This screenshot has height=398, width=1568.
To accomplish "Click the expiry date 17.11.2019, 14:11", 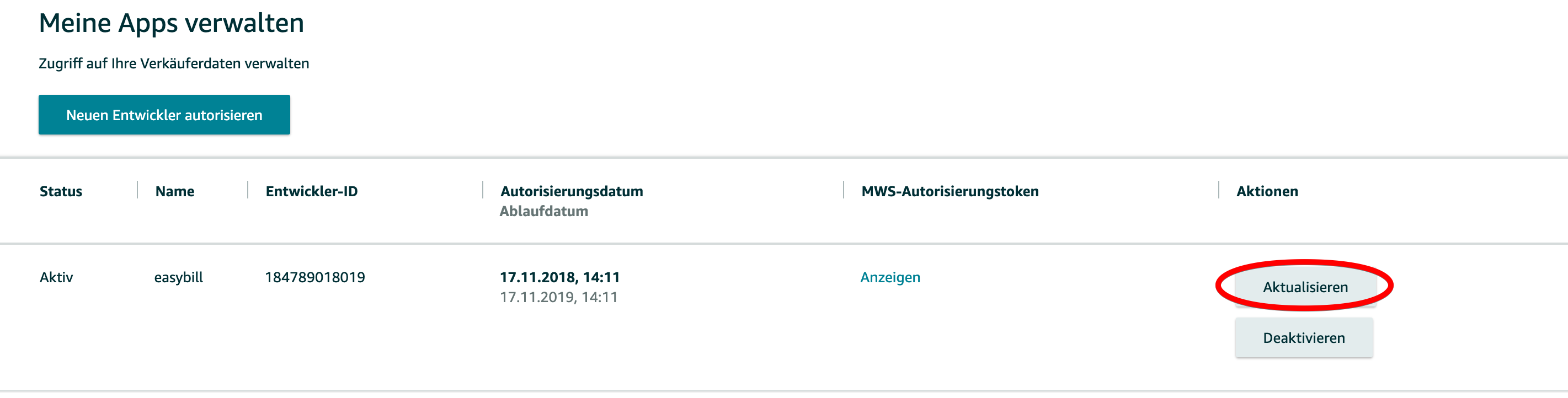I will (x=558, y=297).
